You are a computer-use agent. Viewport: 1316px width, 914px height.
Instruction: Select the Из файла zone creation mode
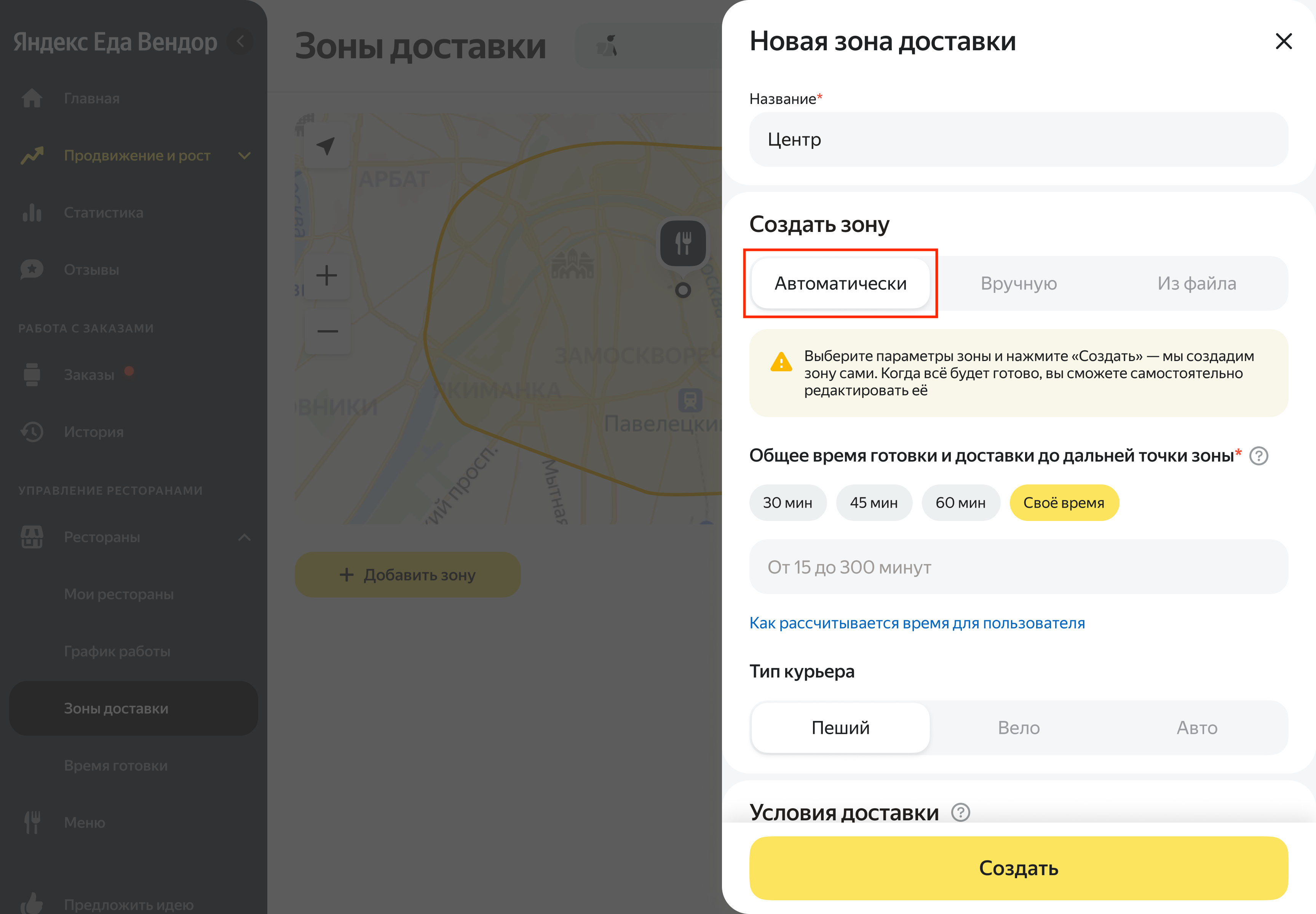(x=1196, y=283)
